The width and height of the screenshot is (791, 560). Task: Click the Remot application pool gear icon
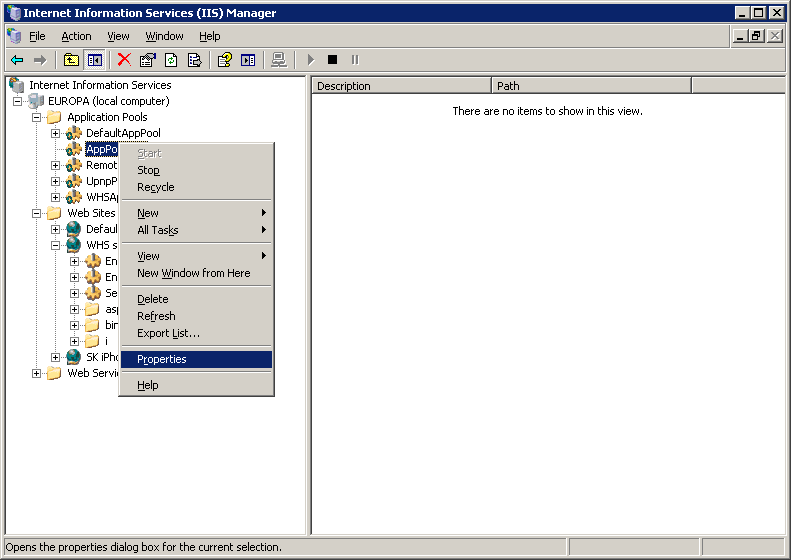click(74, 165)
